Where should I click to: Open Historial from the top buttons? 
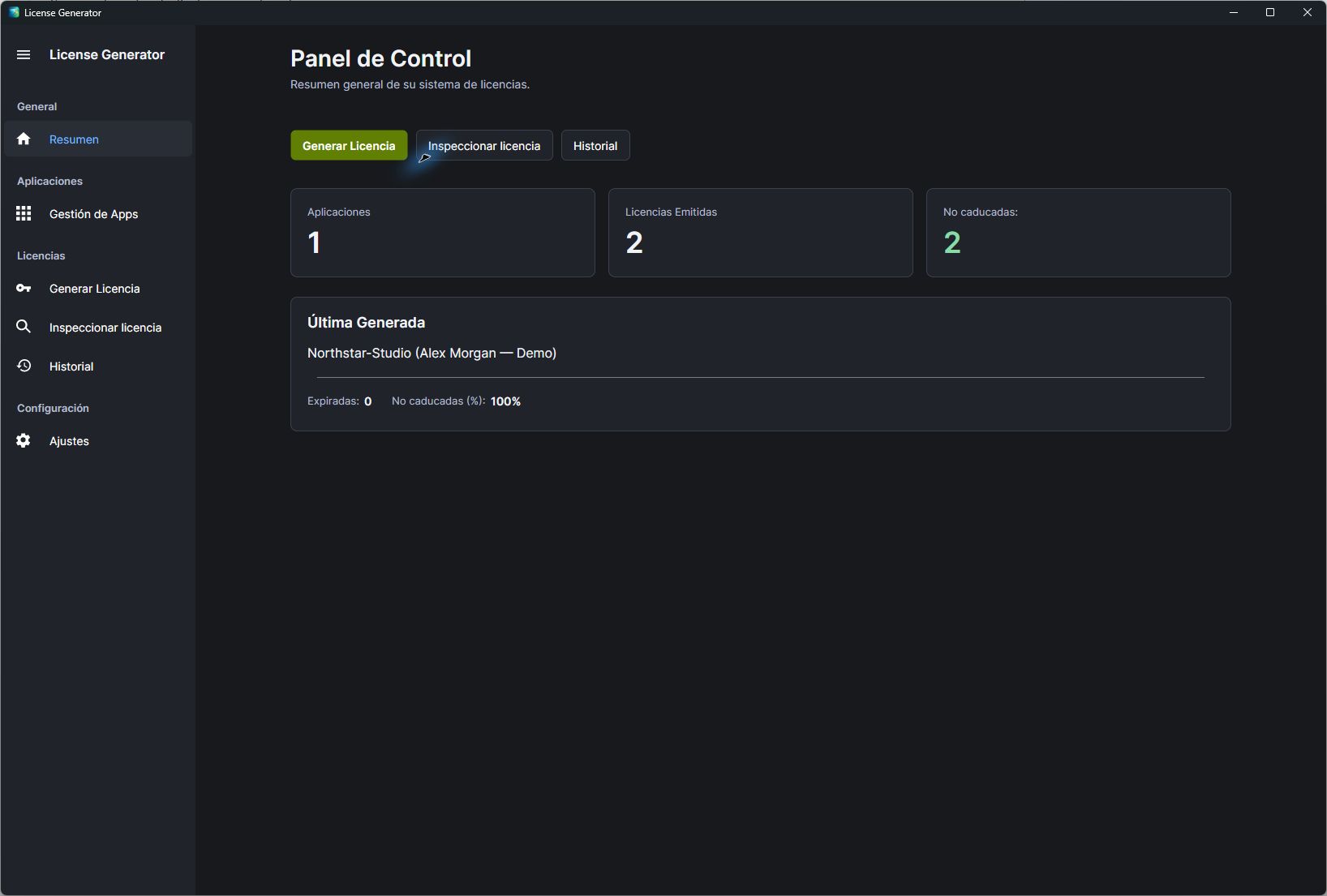click(595, 145)
